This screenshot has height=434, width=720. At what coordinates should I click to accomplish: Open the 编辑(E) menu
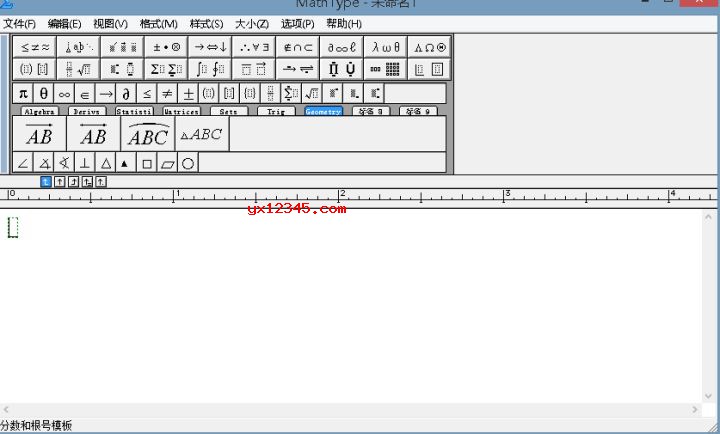click(x=65, y=24)
